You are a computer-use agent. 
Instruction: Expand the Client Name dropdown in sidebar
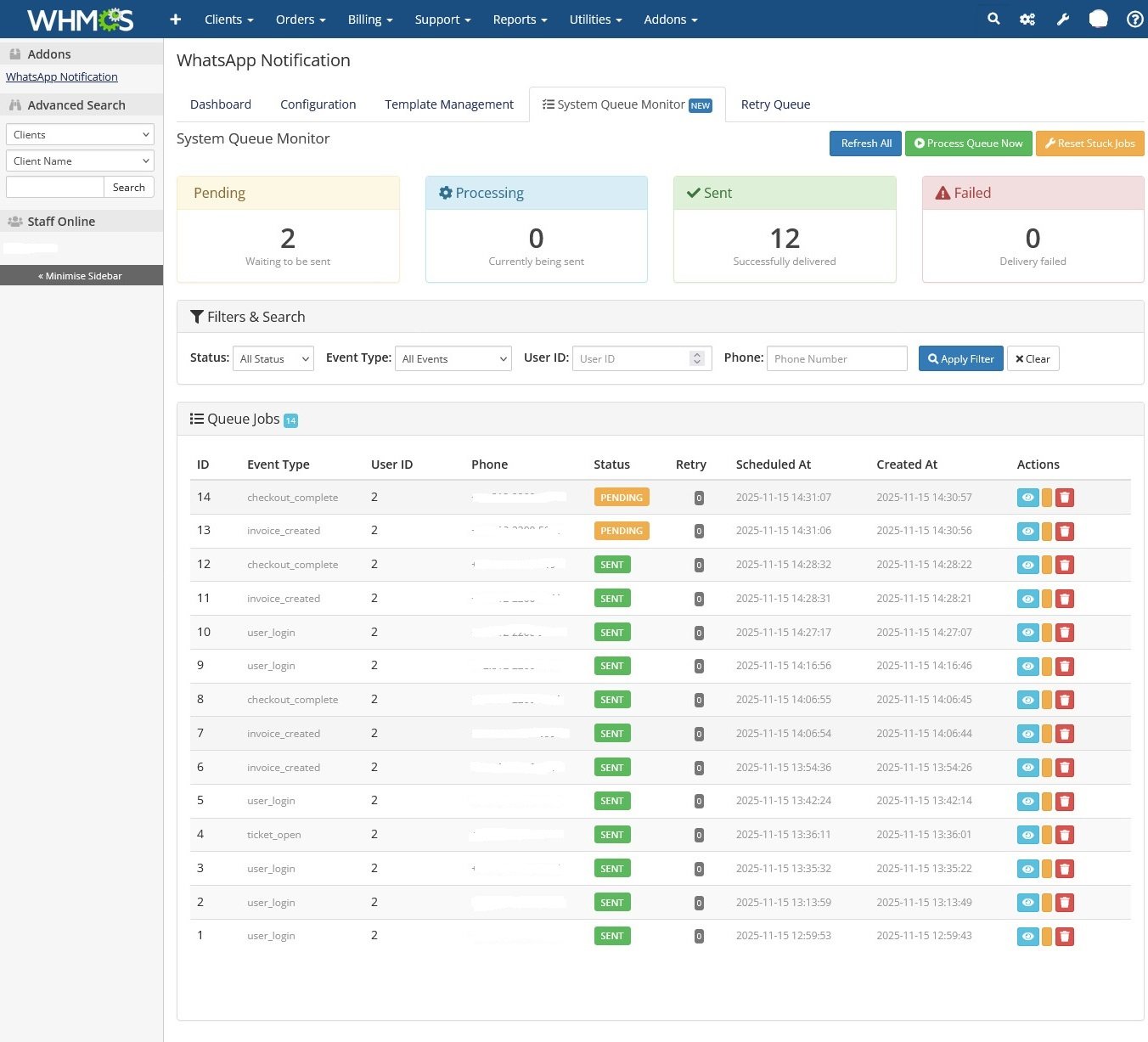pos(80,161)
